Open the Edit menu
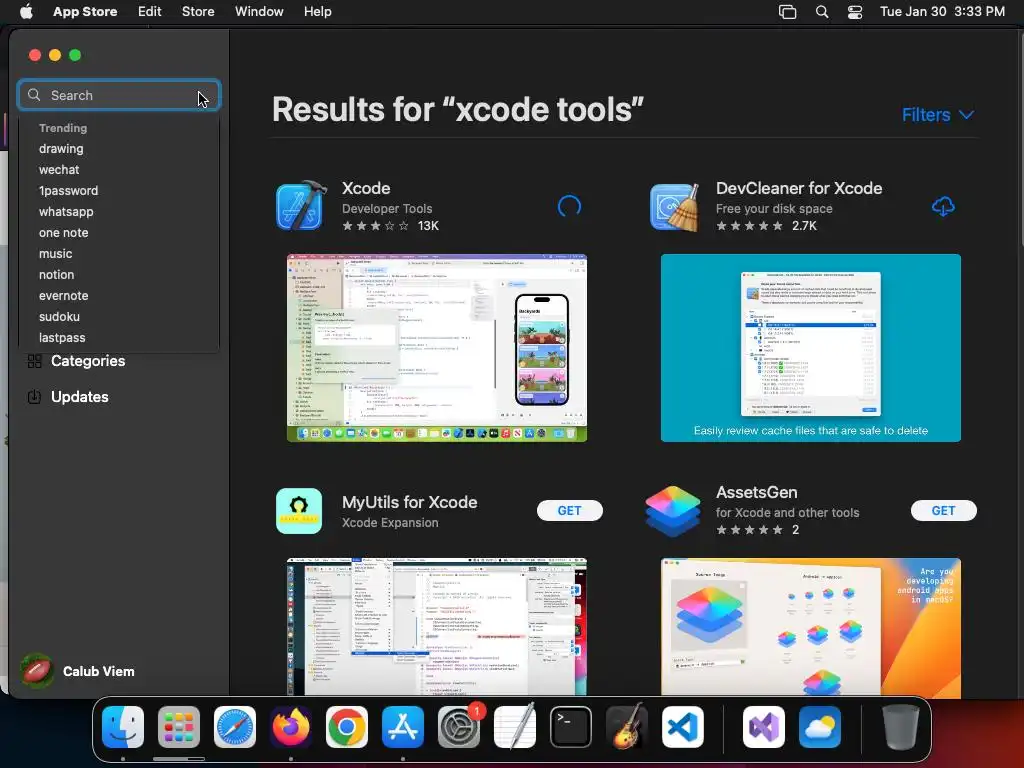This screenshot has width=1024, height=768. (150, 12)
